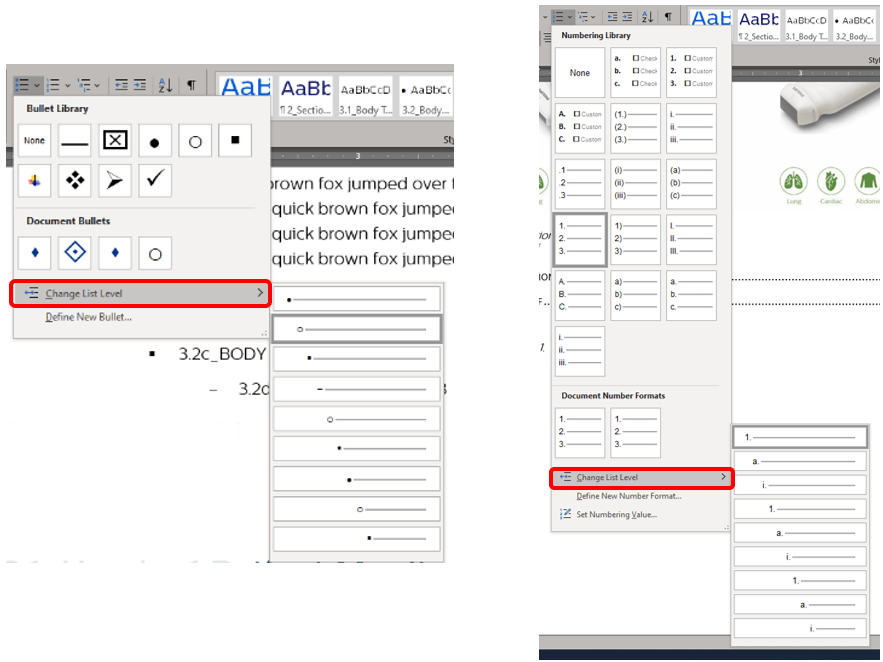Pick the boxed X bullet style
This screenshot has width=883, height=662.
[x=115, y=141]
